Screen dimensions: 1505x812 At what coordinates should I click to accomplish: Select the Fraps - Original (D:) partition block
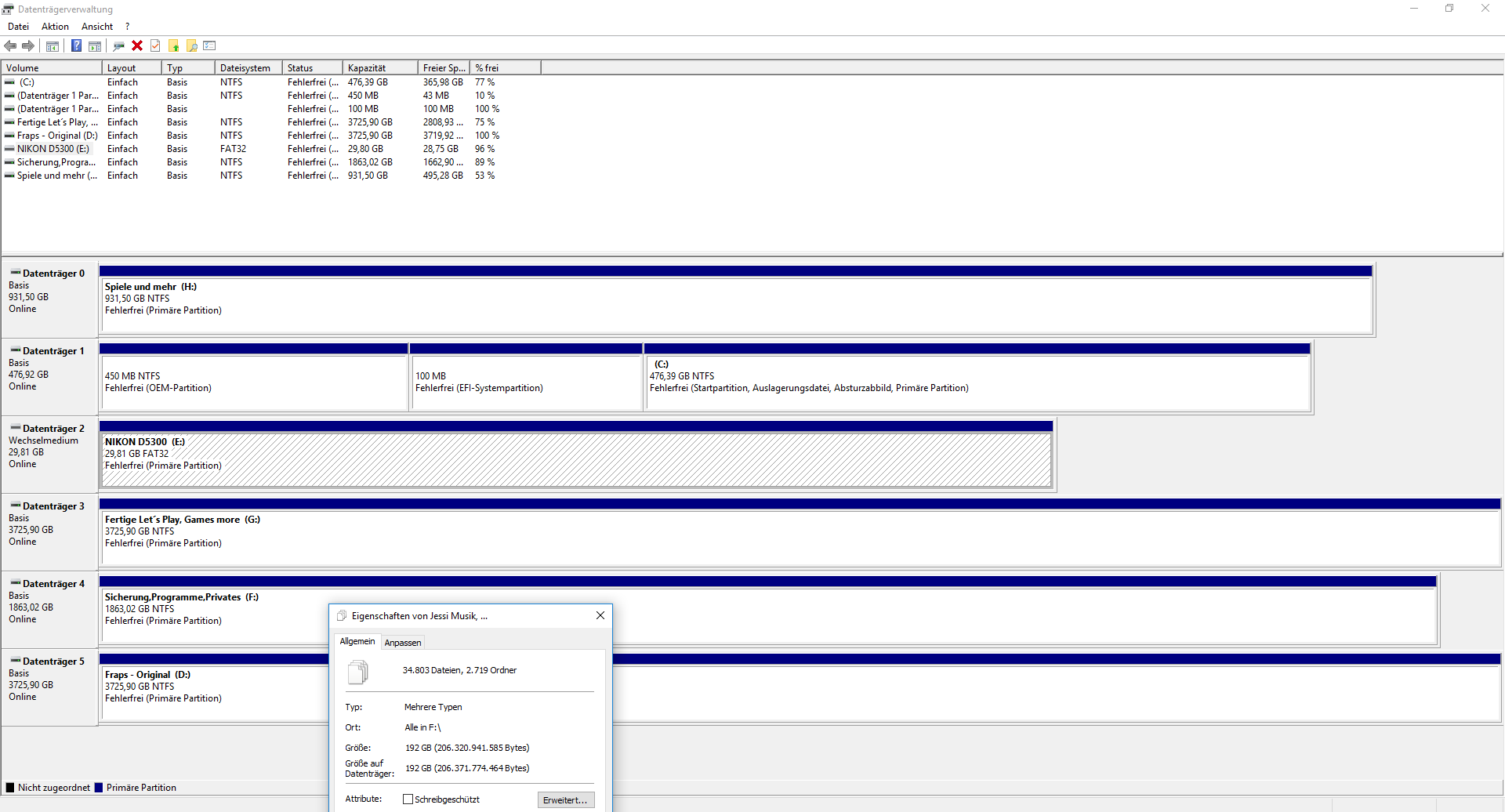click(x=800, y=687)
